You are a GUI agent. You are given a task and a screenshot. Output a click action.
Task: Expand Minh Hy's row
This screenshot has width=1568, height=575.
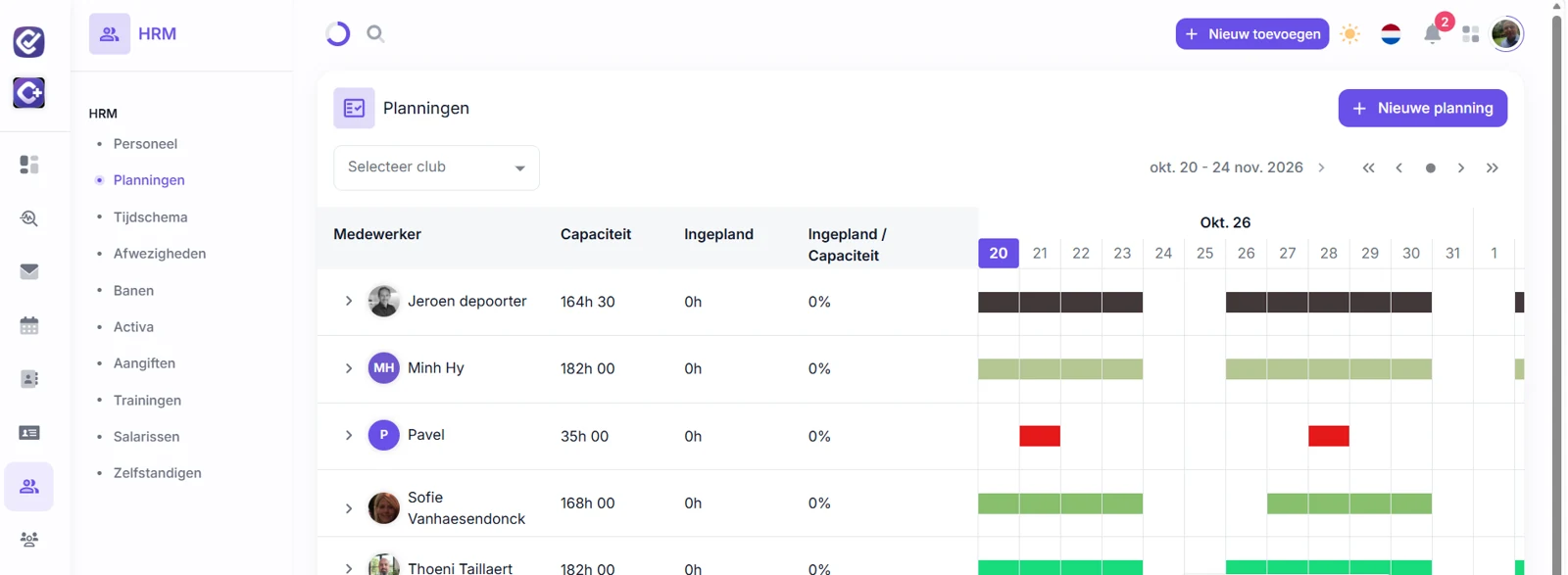point(349,368)
